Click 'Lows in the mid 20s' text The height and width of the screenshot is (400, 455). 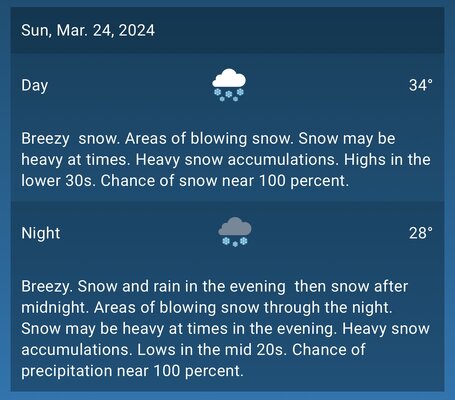tap(212, 350)
